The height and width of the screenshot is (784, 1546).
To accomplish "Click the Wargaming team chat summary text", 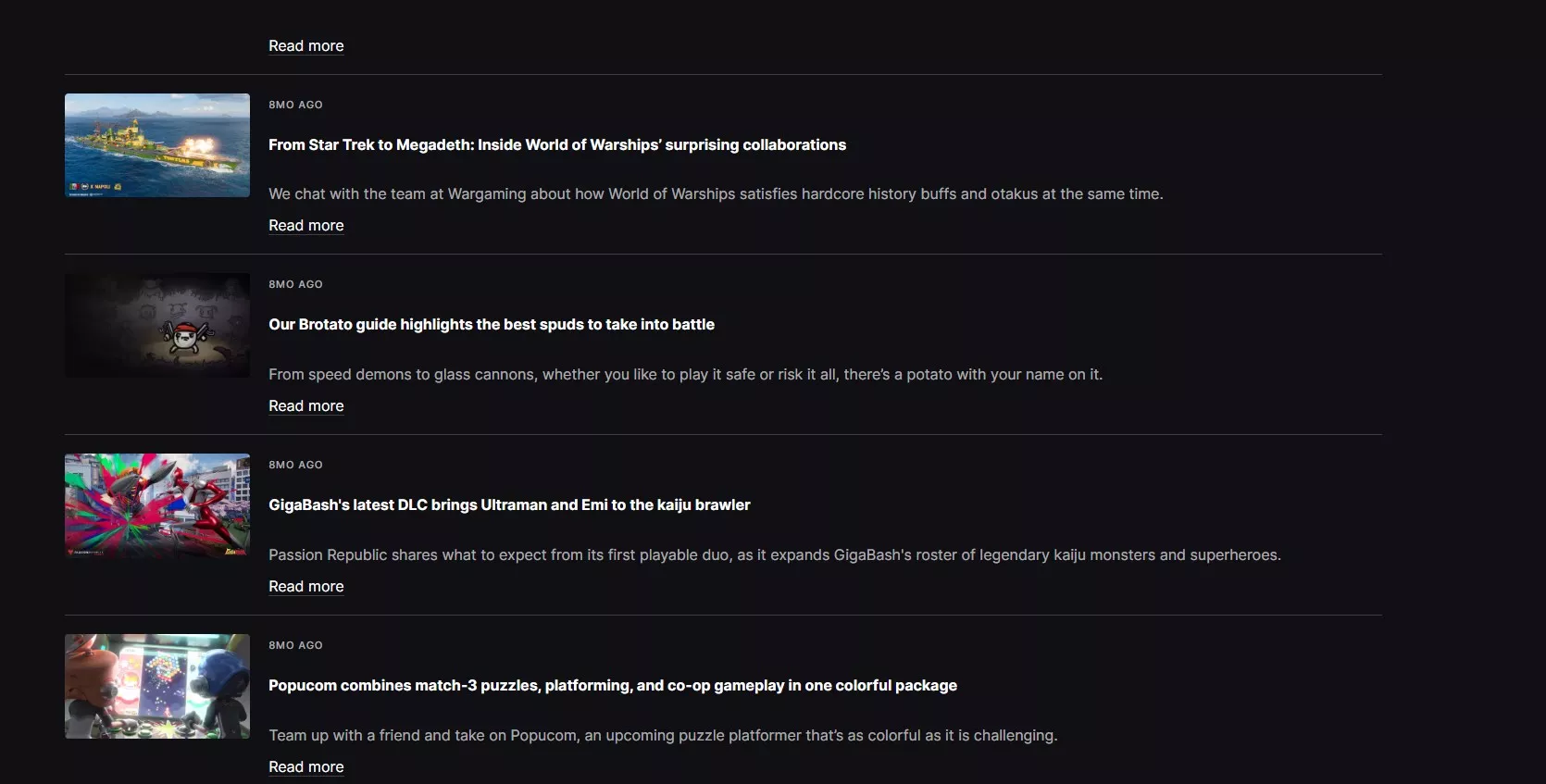I will tap(715, 194).
